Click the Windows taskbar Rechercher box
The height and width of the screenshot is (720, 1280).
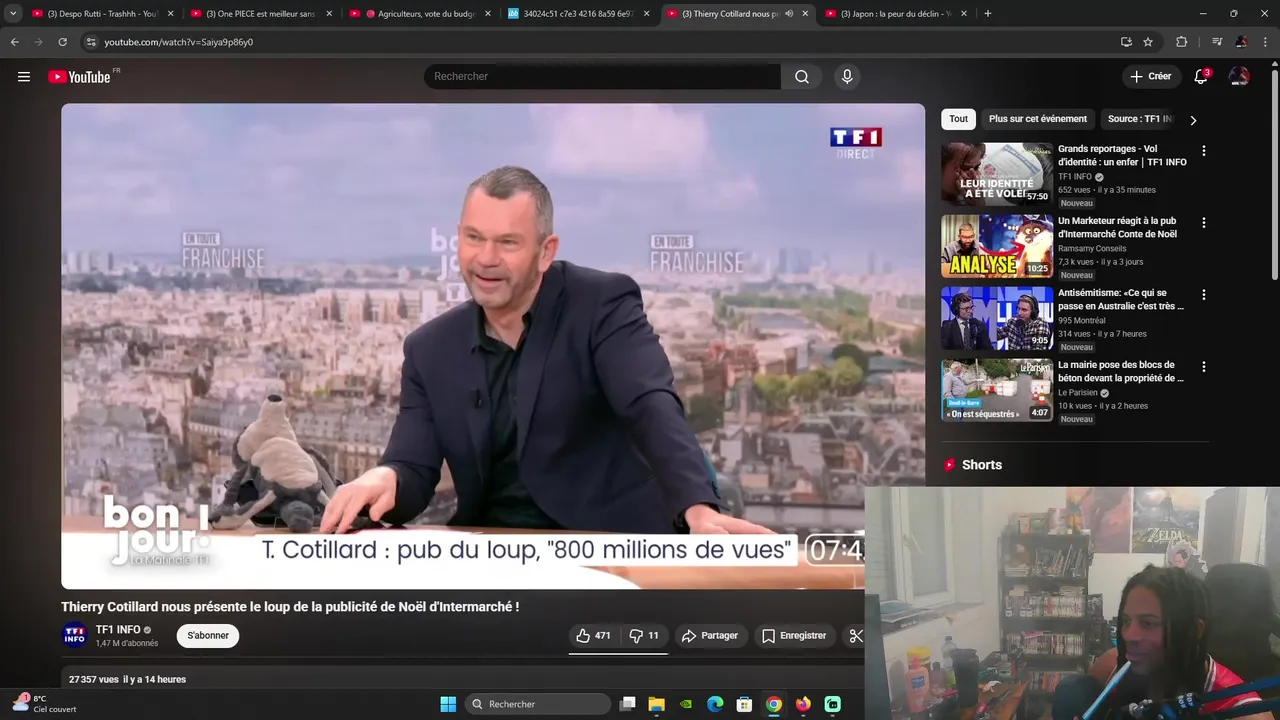click(x=539, y=704)
